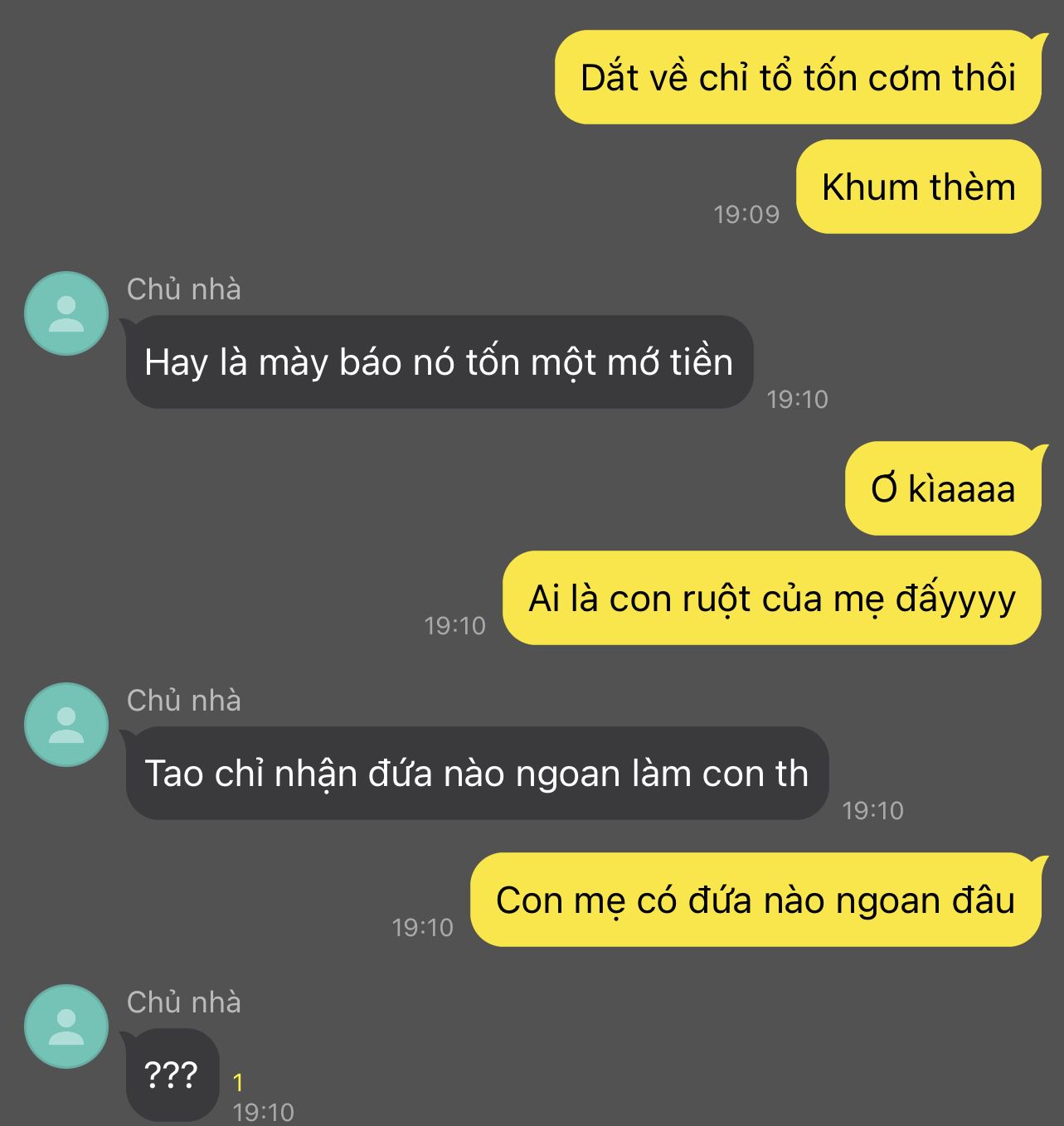Tap the 19:09 timestamp beside 'Khum thèm'
The image size is (1064, 1126).
pos(746,214)
